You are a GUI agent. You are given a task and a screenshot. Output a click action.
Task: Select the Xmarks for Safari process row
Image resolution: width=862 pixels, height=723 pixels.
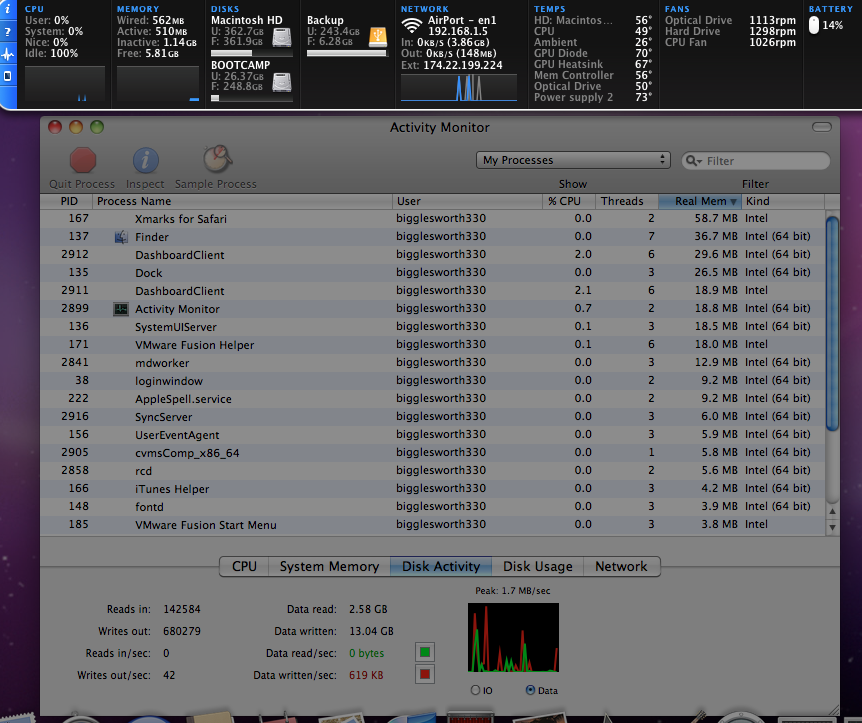[433, 219]
